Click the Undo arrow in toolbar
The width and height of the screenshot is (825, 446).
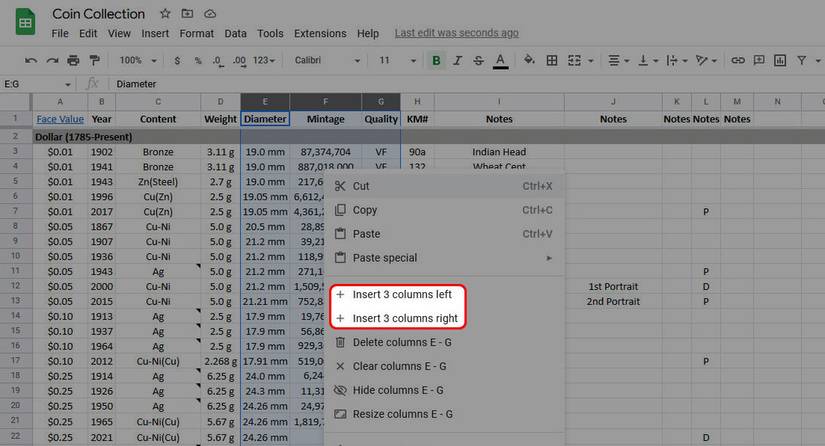coord(31,61)
